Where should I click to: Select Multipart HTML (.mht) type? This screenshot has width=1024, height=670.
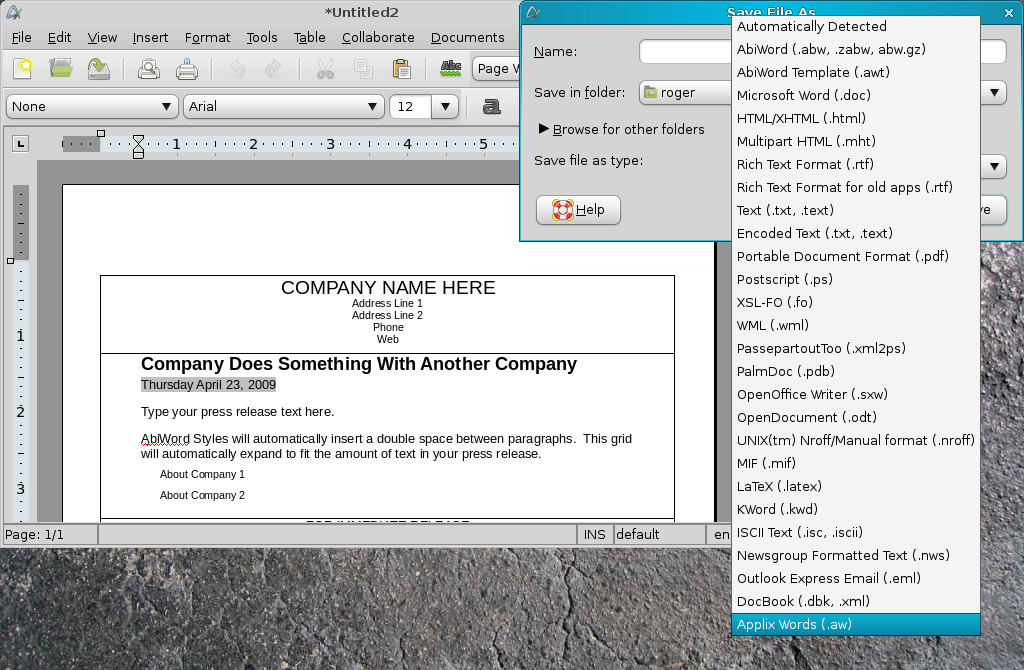pos(856,141)
